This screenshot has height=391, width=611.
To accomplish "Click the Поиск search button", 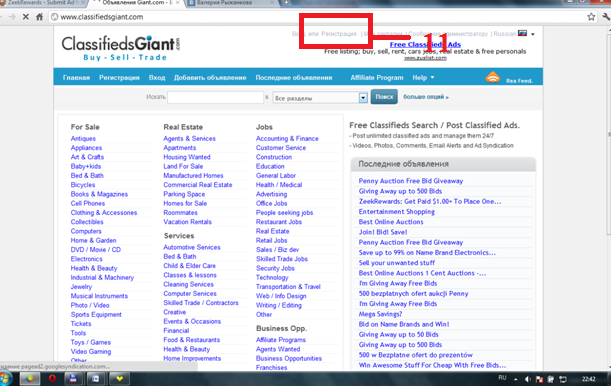I will (x=384, y=97).
